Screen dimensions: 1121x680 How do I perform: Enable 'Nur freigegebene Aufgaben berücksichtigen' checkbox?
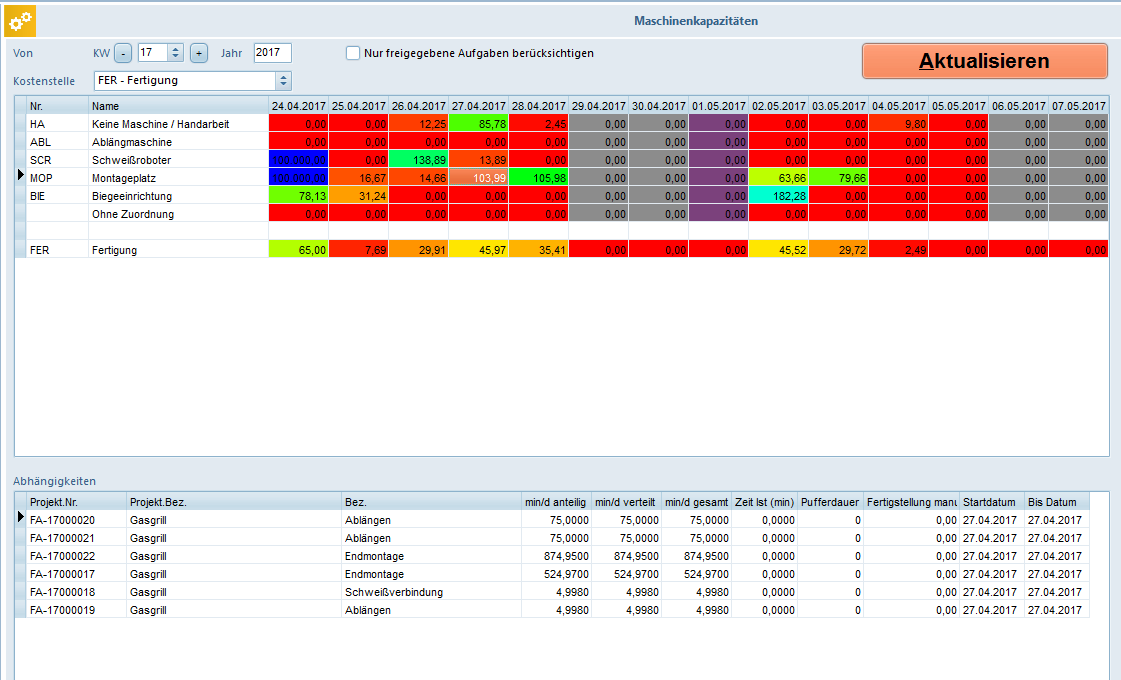pos(353,53)
